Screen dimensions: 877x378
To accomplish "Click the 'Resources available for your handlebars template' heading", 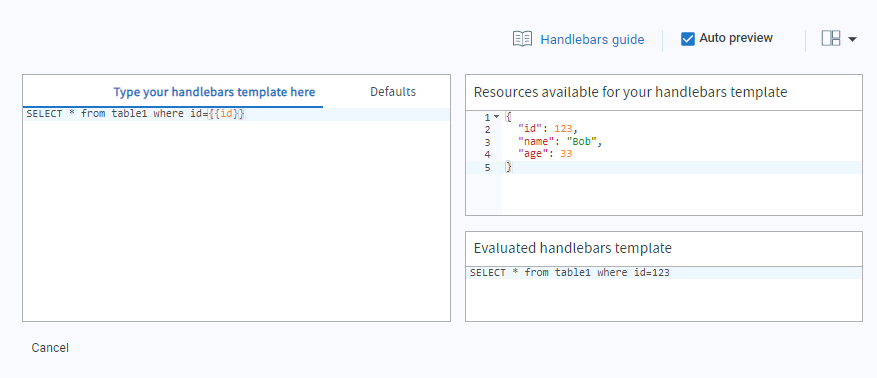I will coord(630,92).
